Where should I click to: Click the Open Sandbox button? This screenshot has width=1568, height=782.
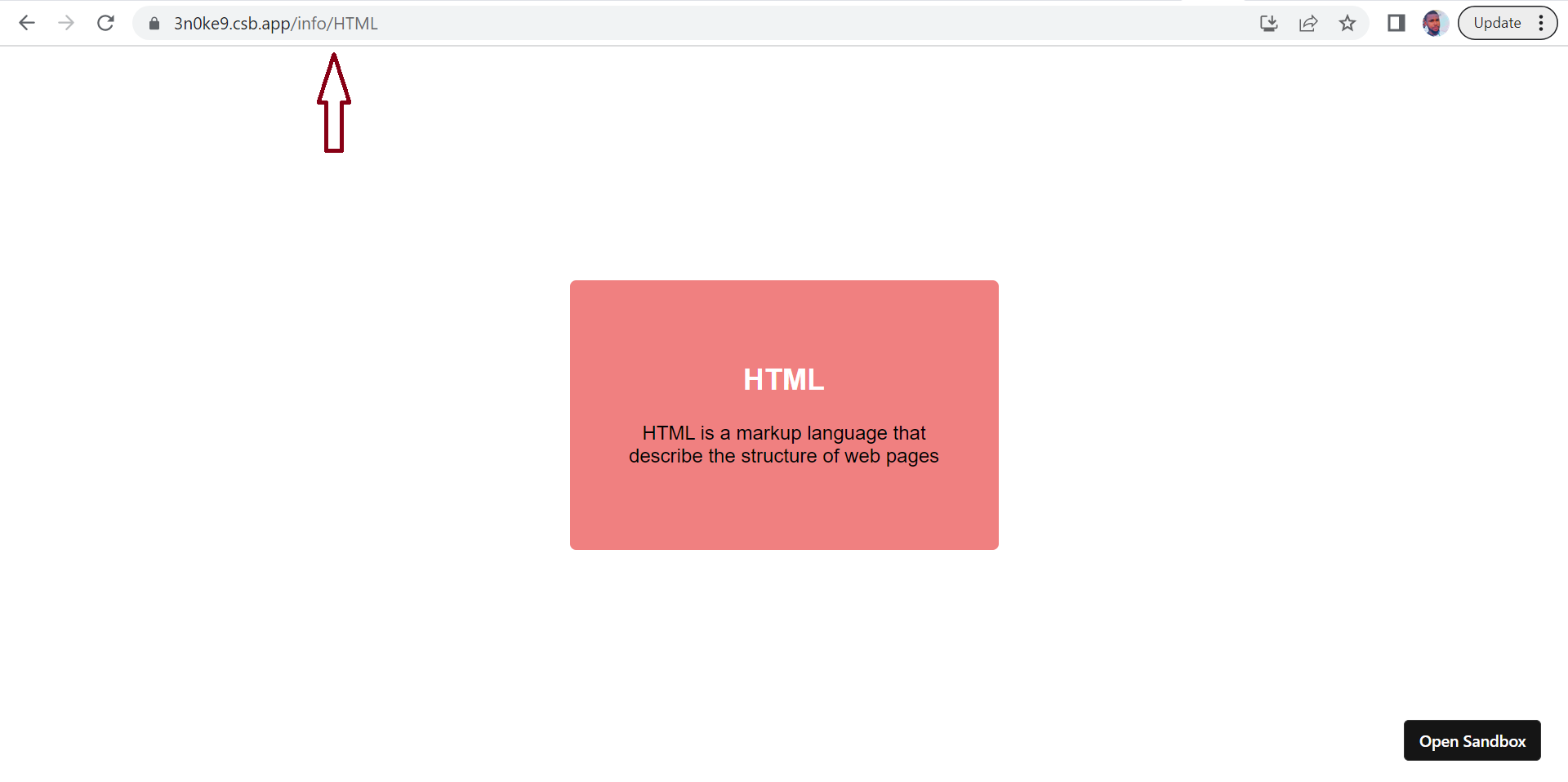1472,740
